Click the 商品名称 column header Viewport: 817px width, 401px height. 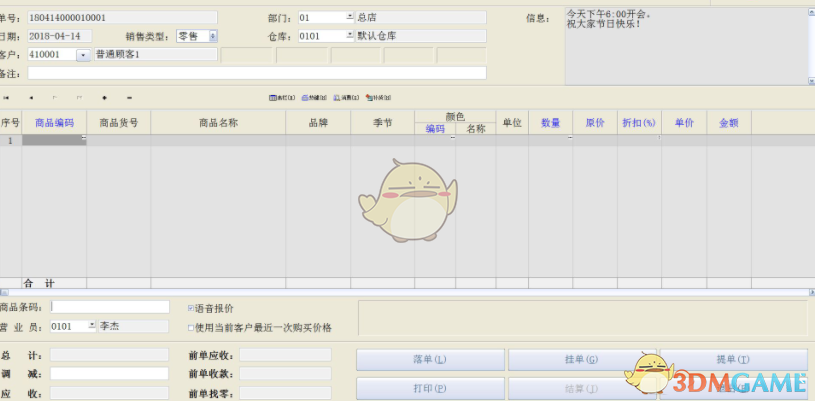[218, 123]
